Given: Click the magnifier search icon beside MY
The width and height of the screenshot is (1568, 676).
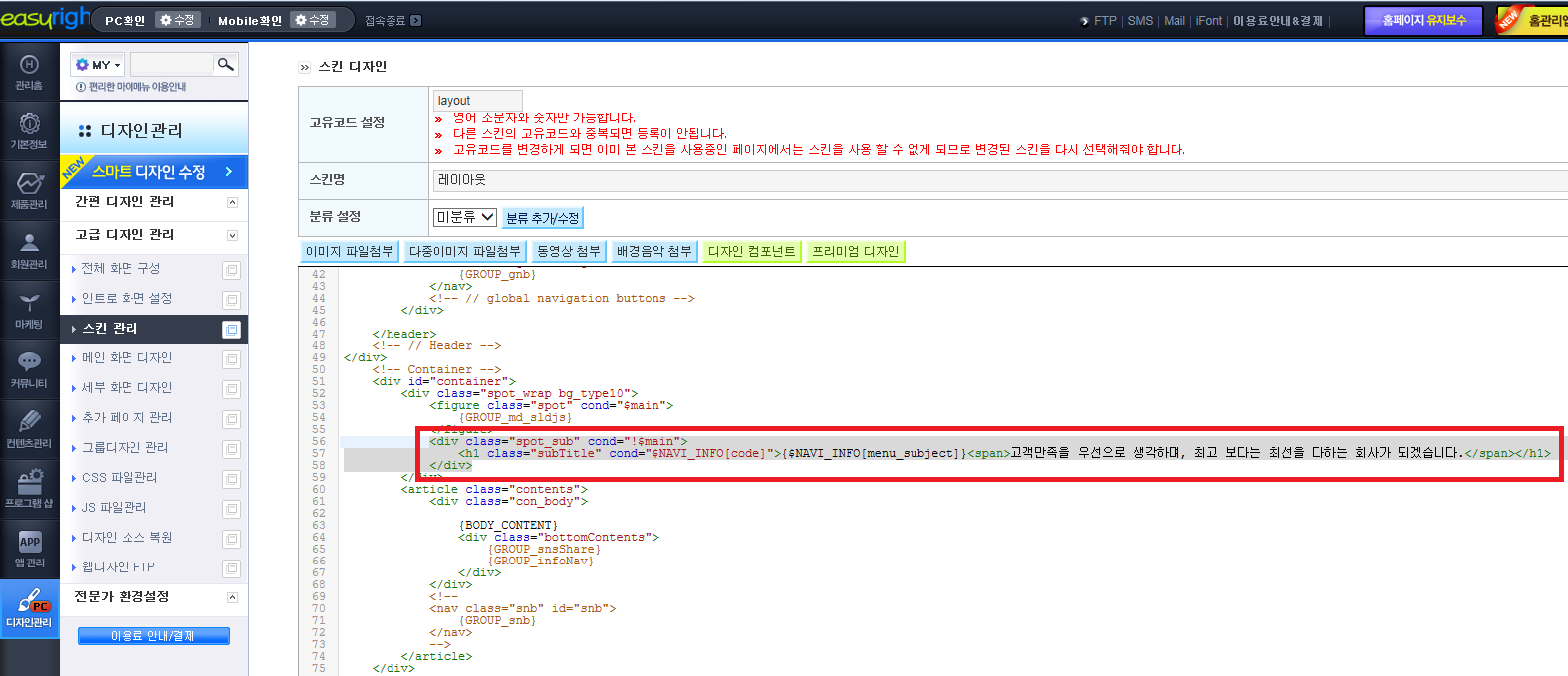Looking at the screenshot, I should pyautogui.click(x=226, y=65).
